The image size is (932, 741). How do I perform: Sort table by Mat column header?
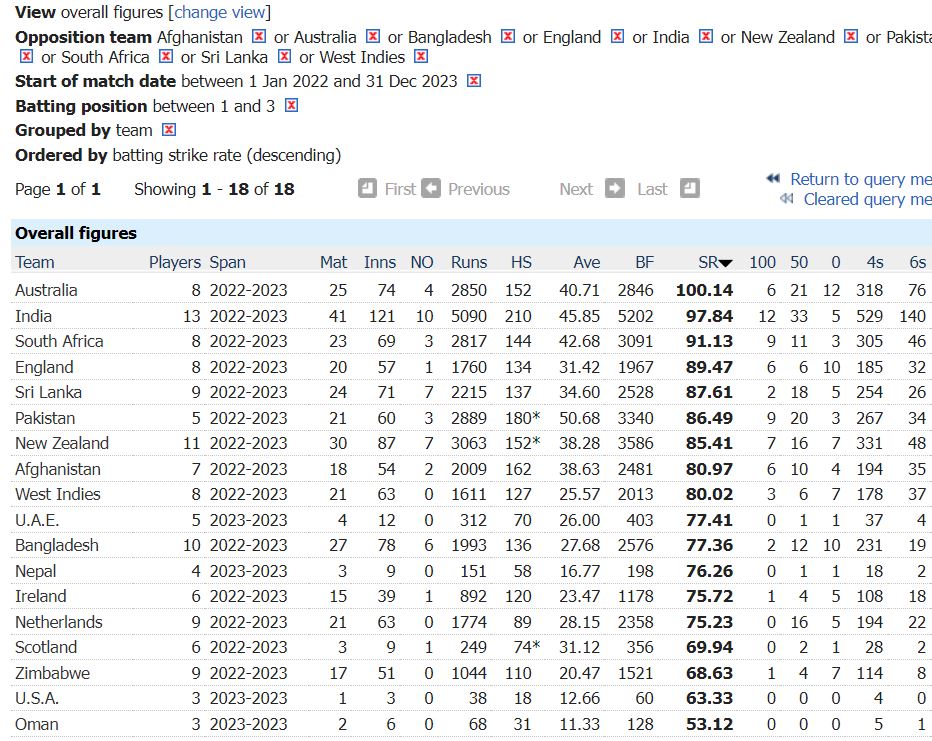point(333,262)
